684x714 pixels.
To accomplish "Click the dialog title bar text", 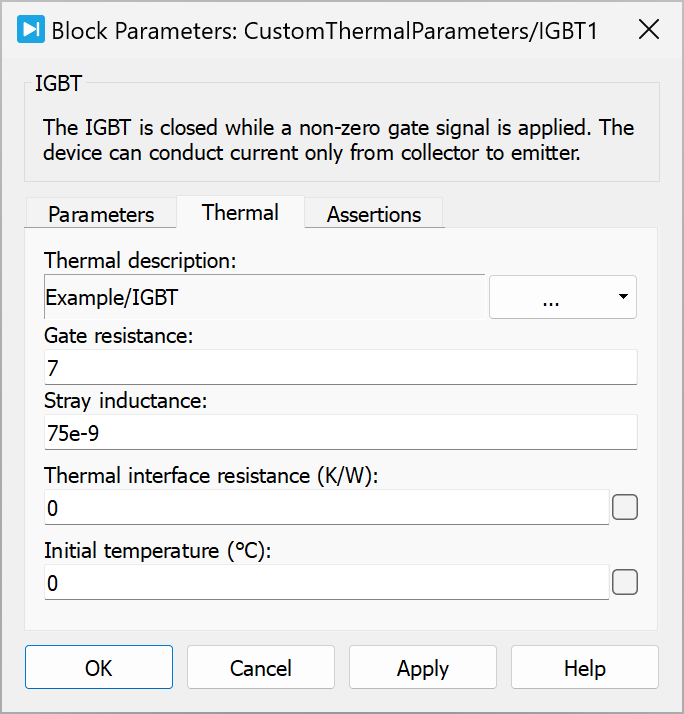I will pyautogui.click(x=324, y=30).
